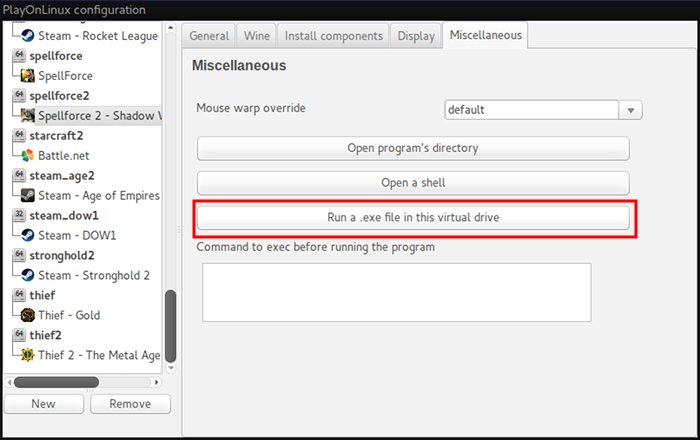Click the 64-bit icon of spellforce2 drive
The width and height of the screenshot is (700, 440).
tap(19, 95)
